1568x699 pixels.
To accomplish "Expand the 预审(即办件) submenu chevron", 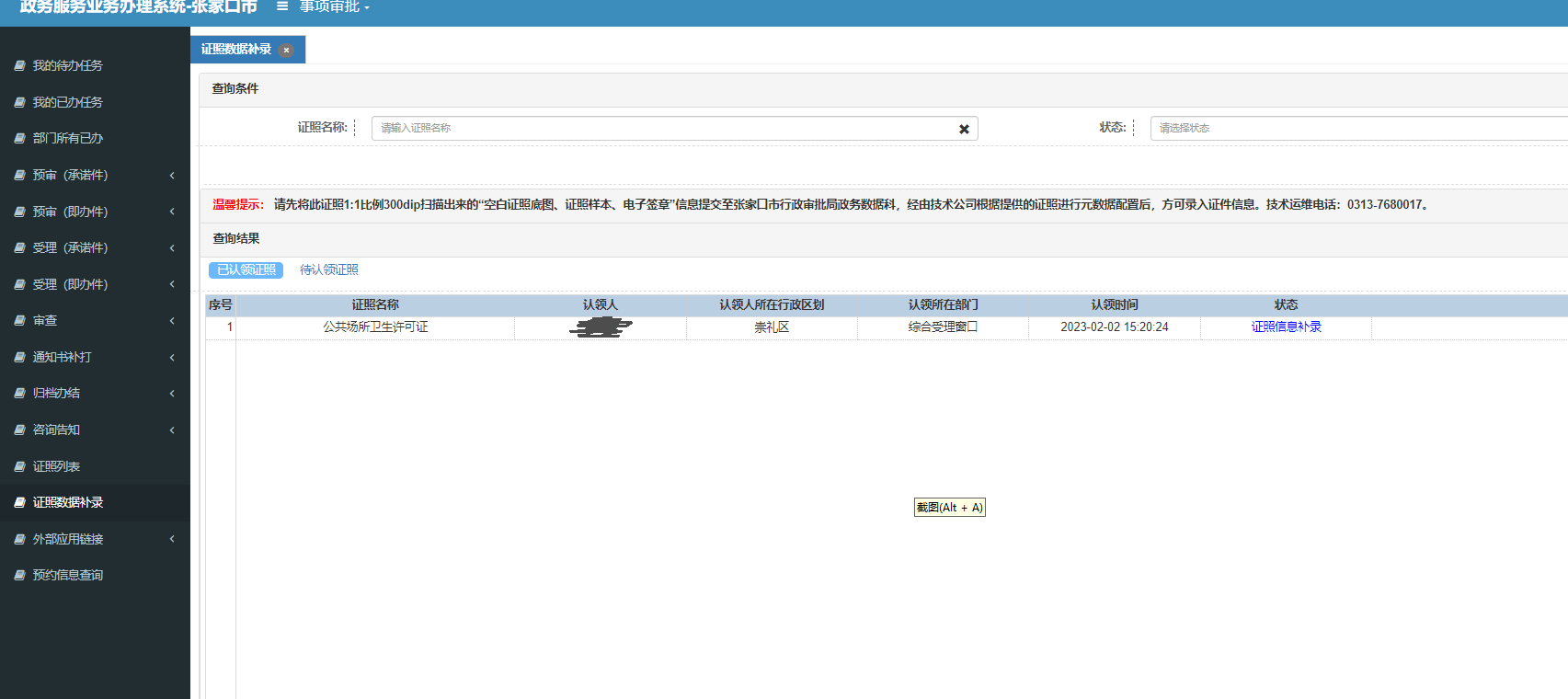I will [172, 212].
